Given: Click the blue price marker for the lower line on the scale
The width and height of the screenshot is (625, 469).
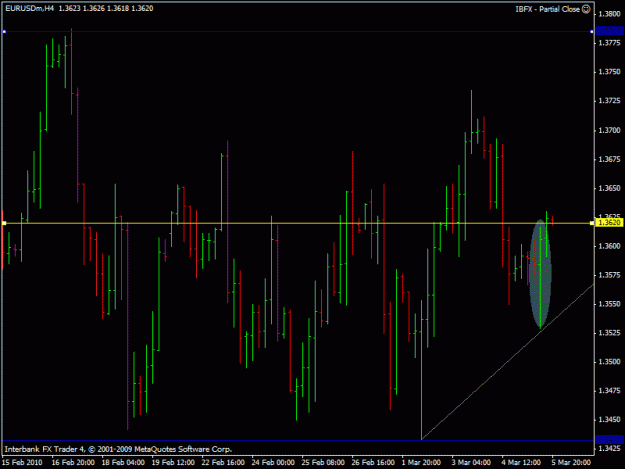Looking at the screenshot, I should [609, 440].
